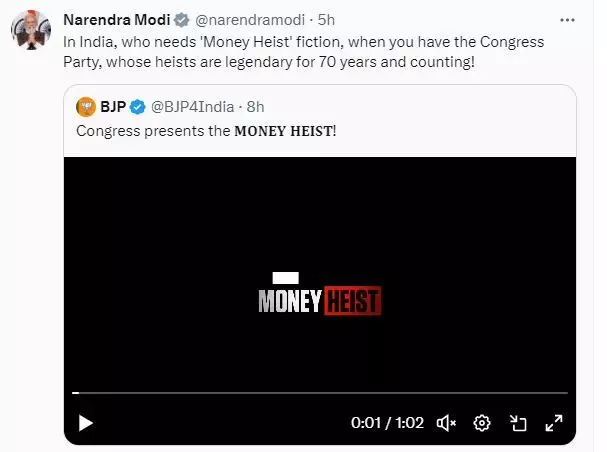The width and height of the screenshot is (607, 452).
Task: Enable picture-in-picture mode
Action: pyautogui.click(x=518, y=423)
